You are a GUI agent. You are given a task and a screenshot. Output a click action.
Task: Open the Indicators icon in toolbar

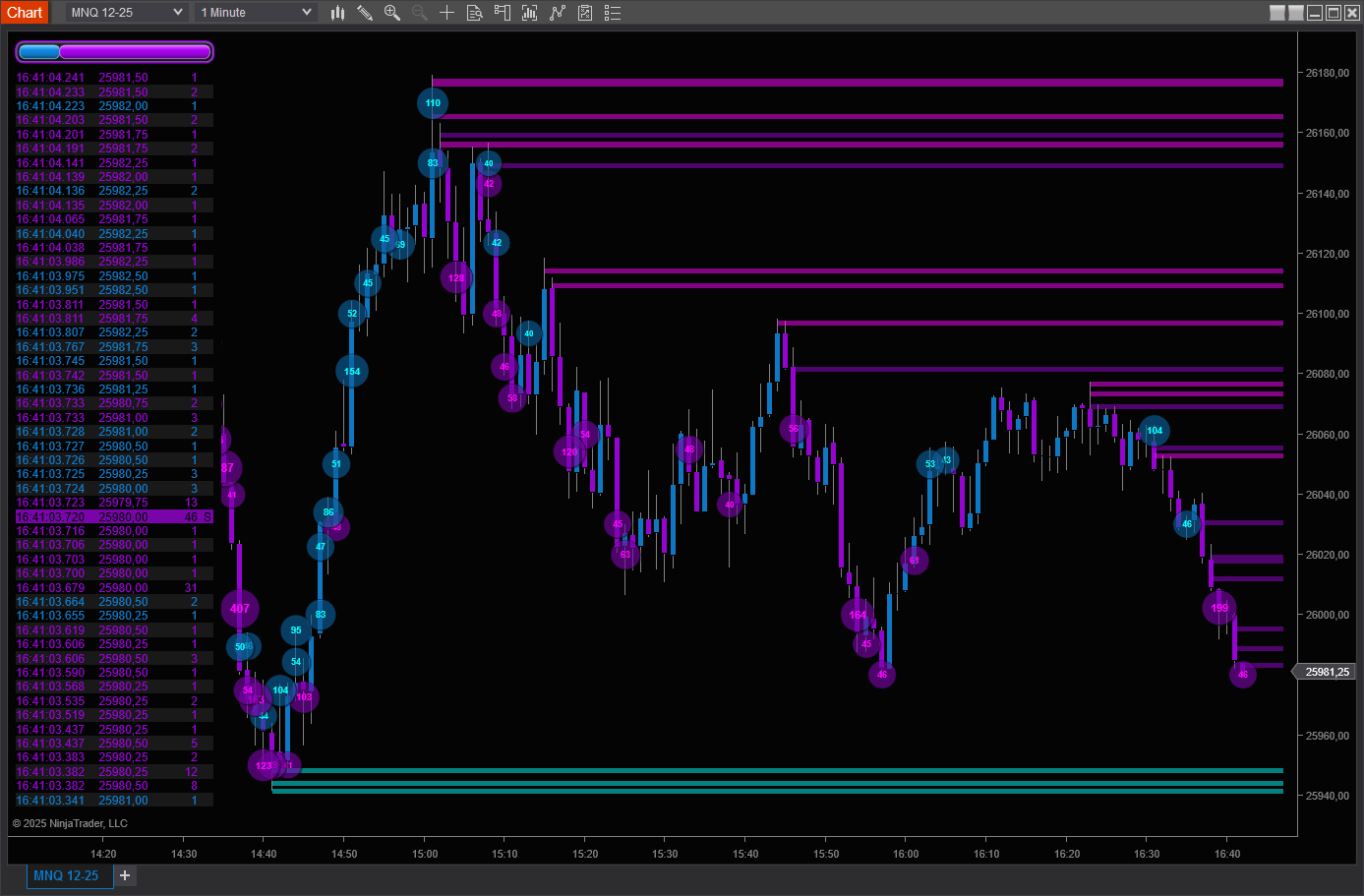click(x=529, y=13)
